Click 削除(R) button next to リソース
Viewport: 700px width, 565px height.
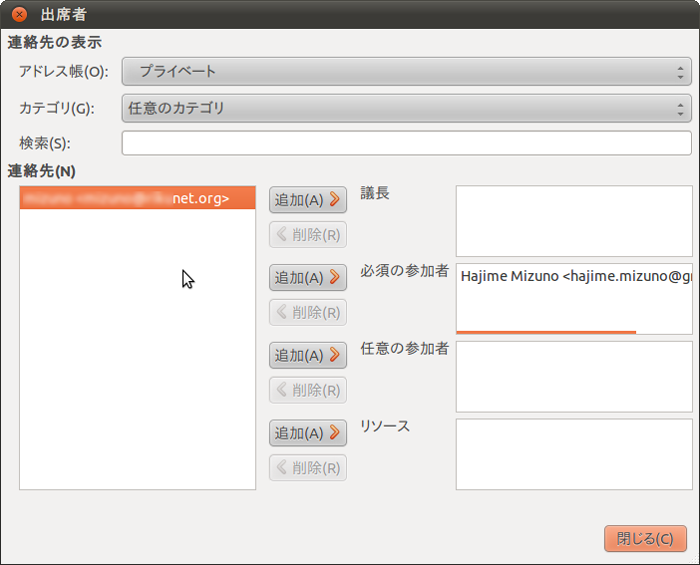click(308, 468)
